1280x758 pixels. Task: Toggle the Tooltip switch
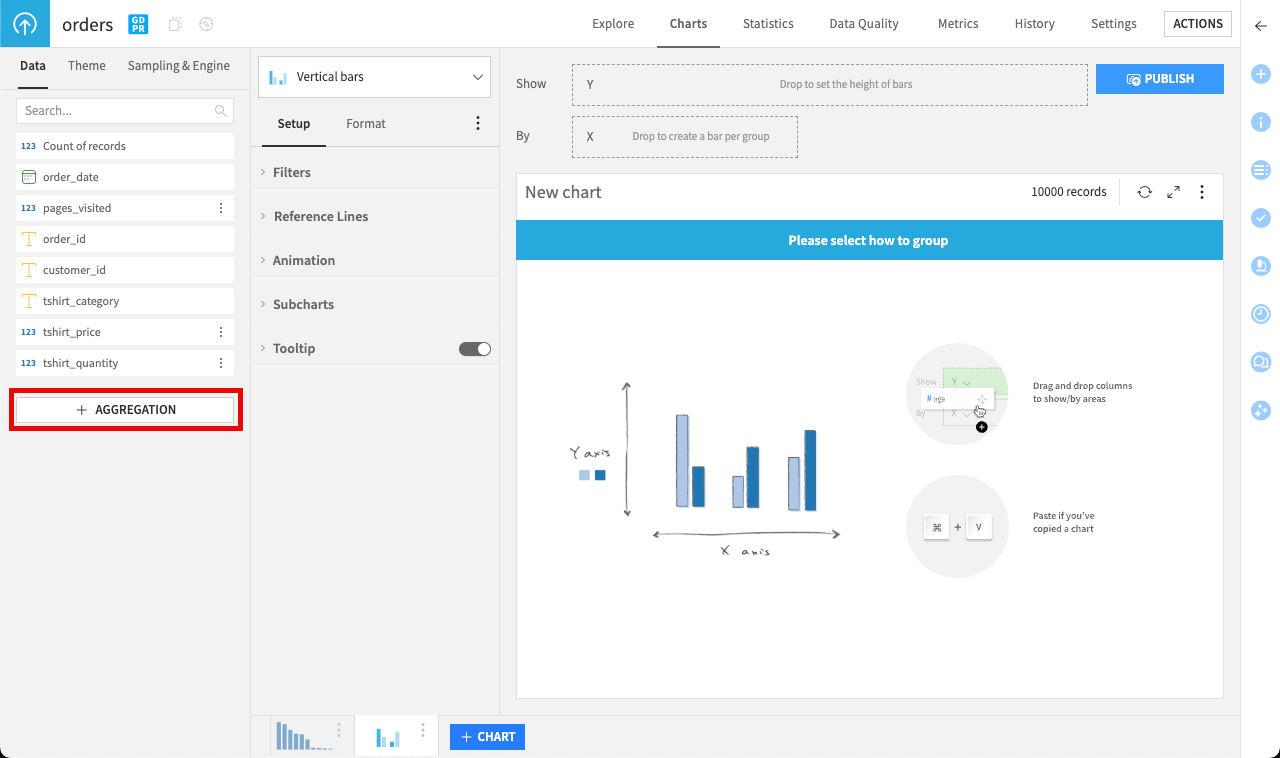pyautogui.click(x=475, y=349)
